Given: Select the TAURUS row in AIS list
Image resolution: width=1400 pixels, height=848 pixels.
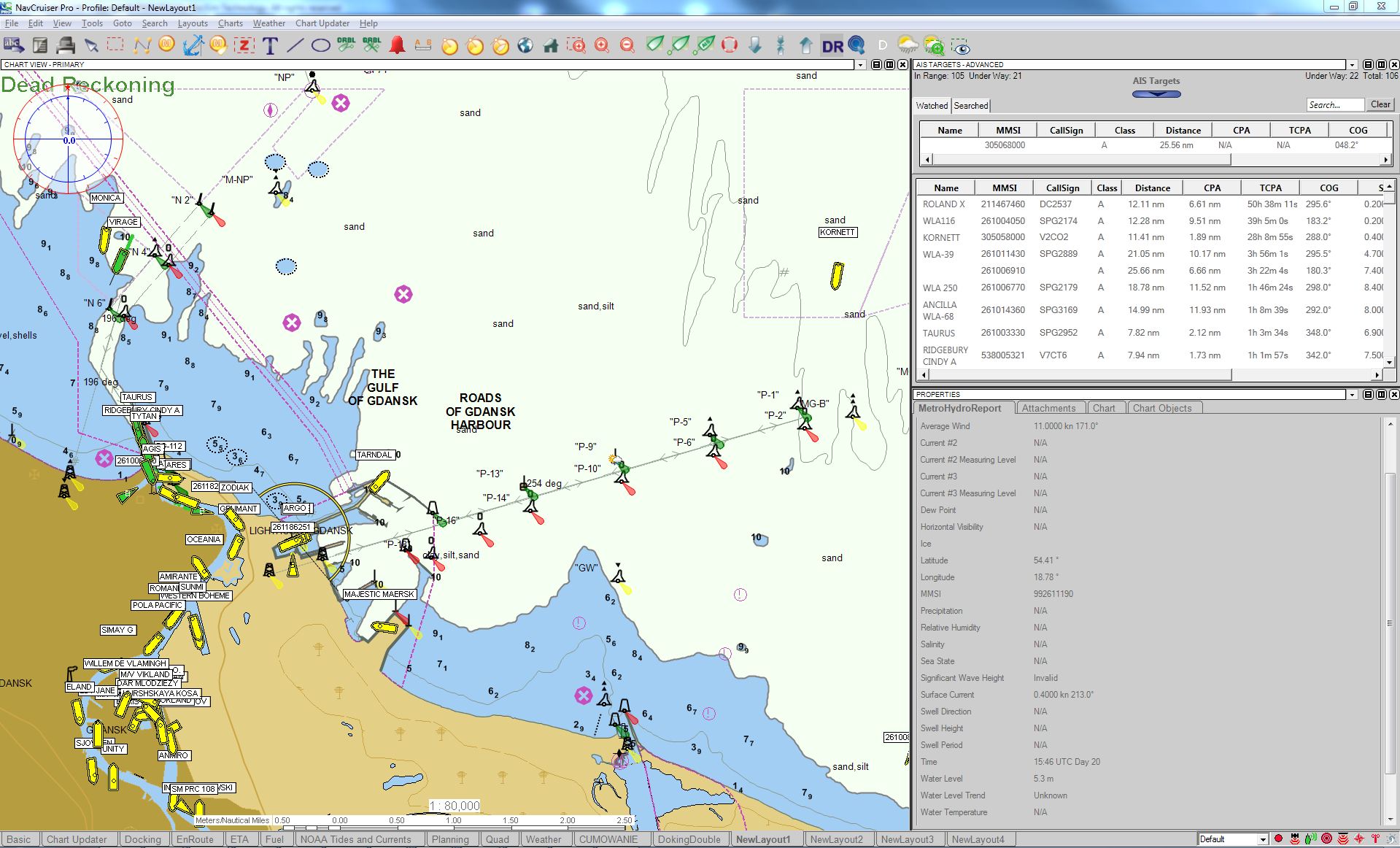Looking at the screenshot, I should pos(1150,333).
